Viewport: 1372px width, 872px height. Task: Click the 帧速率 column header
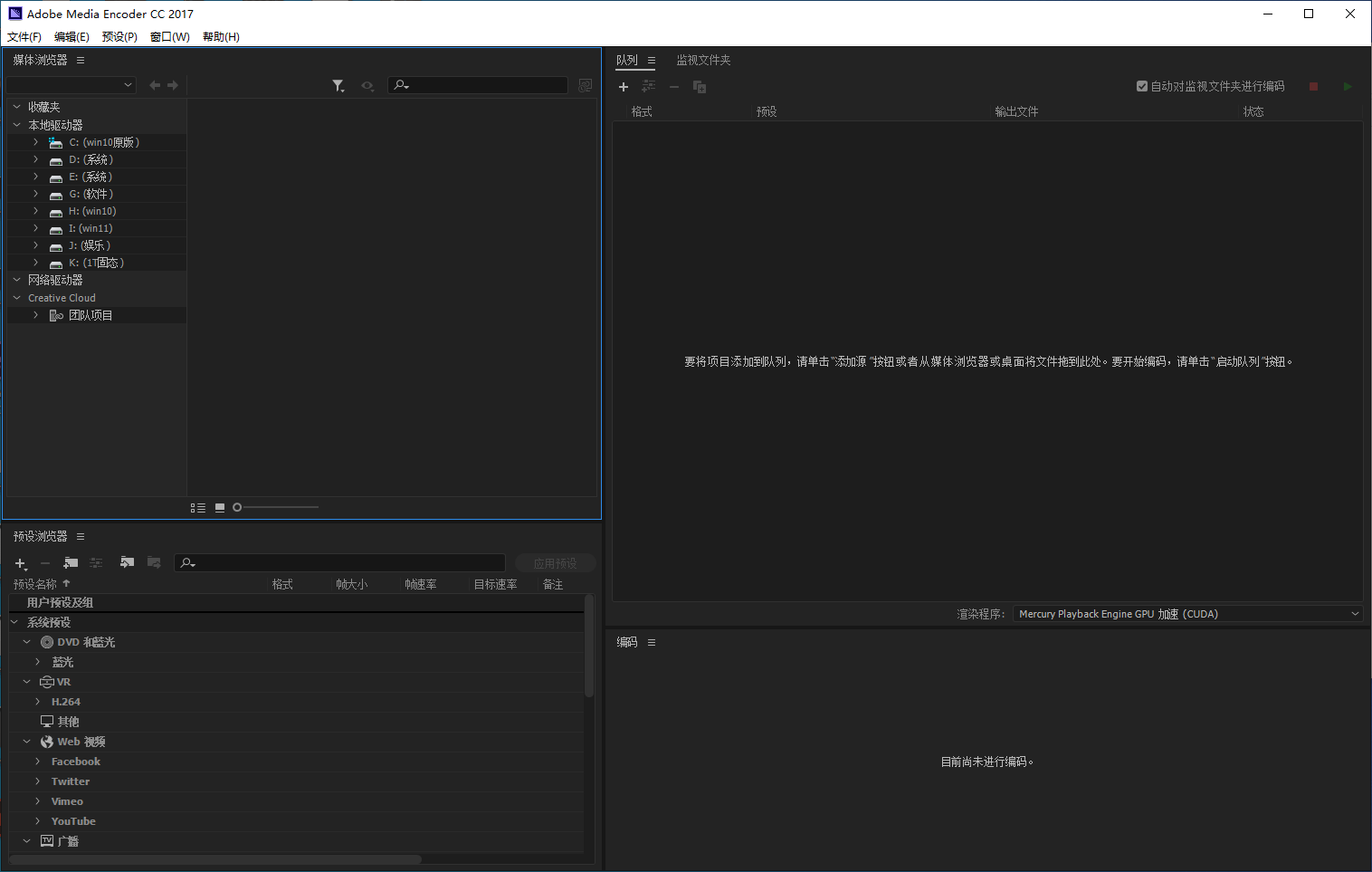(421, 584)
